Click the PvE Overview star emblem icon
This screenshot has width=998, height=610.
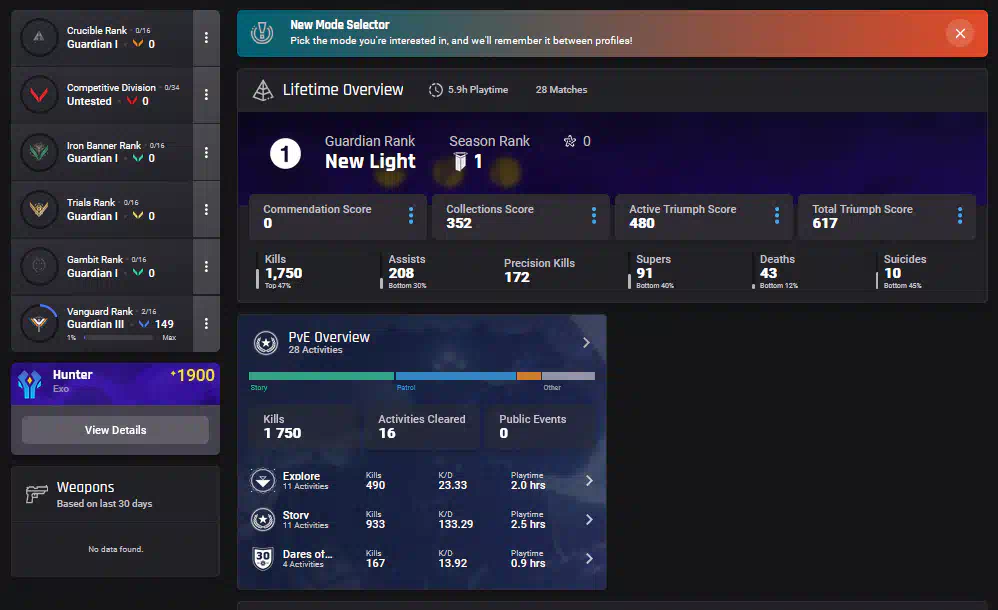coord(266,343)
